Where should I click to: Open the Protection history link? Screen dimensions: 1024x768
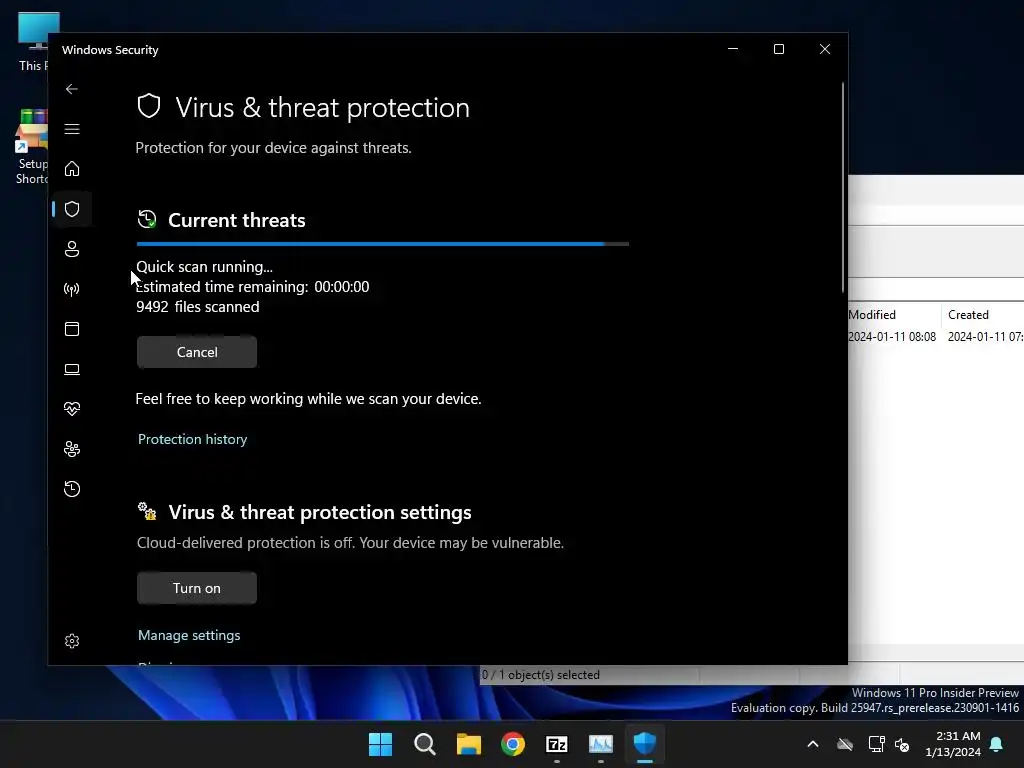(193, 440)
